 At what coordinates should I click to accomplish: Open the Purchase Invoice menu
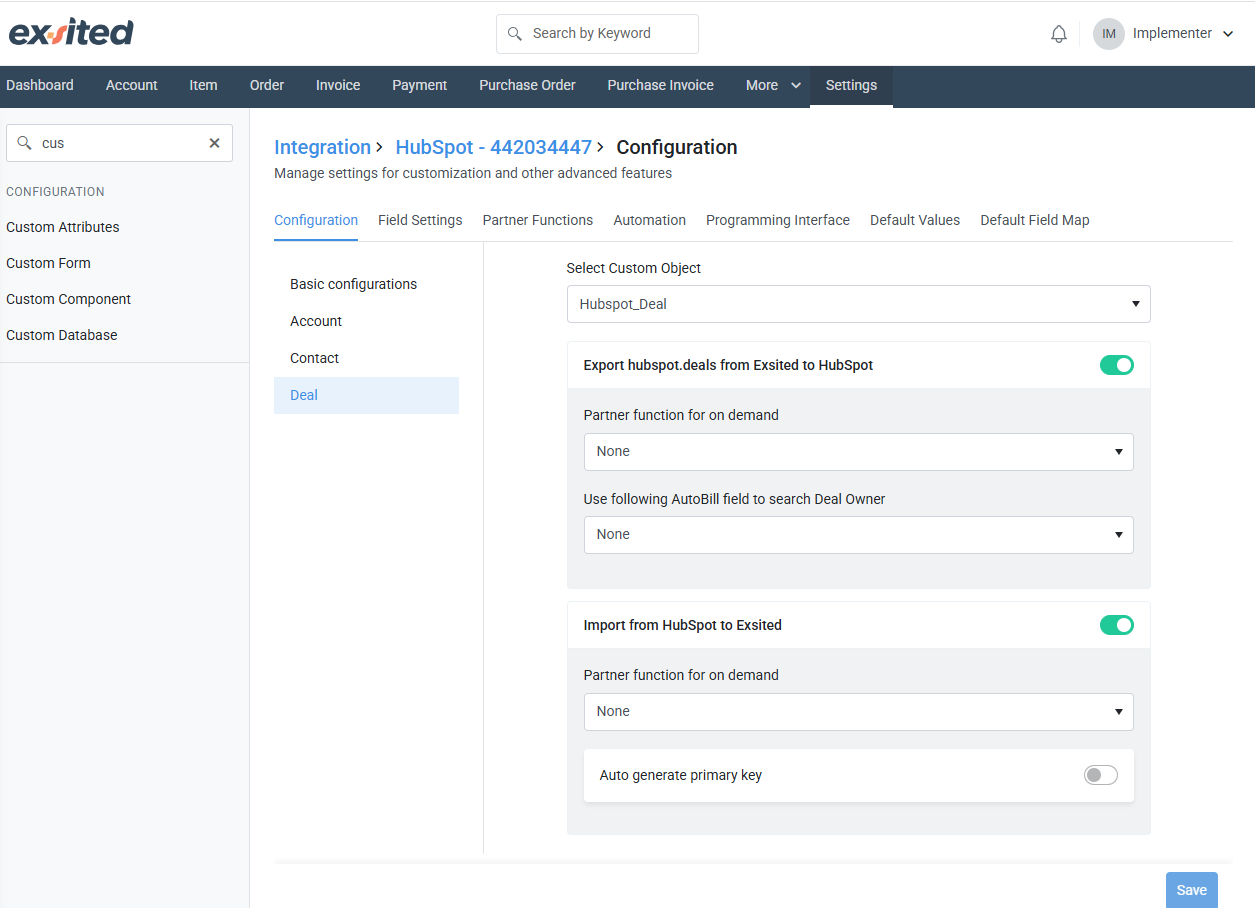660,86
